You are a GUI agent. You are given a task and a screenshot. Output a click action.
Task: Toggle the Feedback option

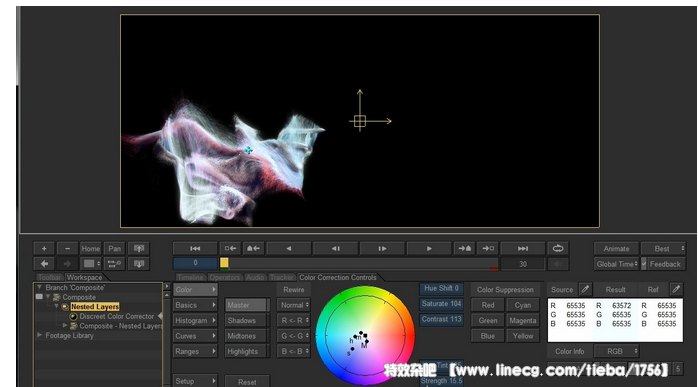(x=663, y=264)
